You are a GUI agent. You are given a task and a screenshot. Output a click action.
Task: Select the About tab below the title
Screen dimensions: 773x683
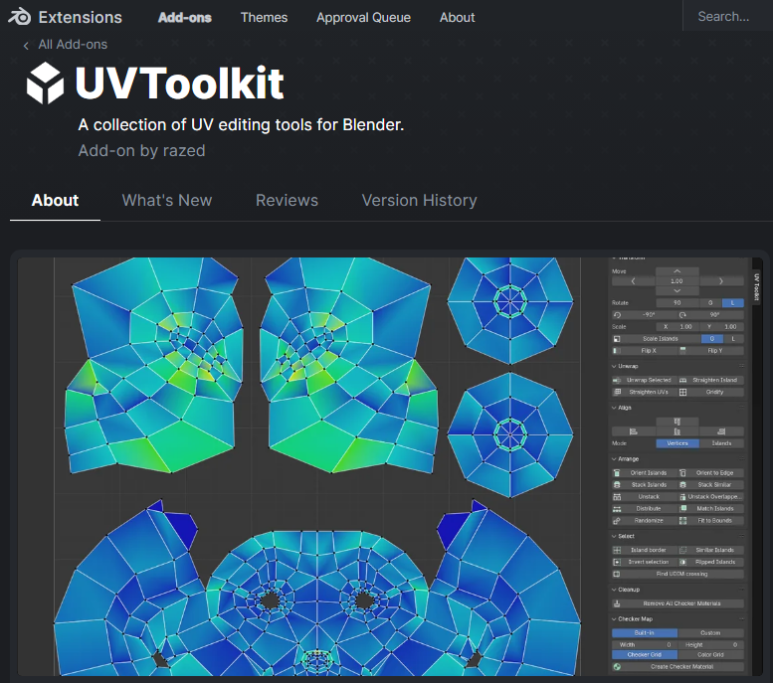click(55, 200)
